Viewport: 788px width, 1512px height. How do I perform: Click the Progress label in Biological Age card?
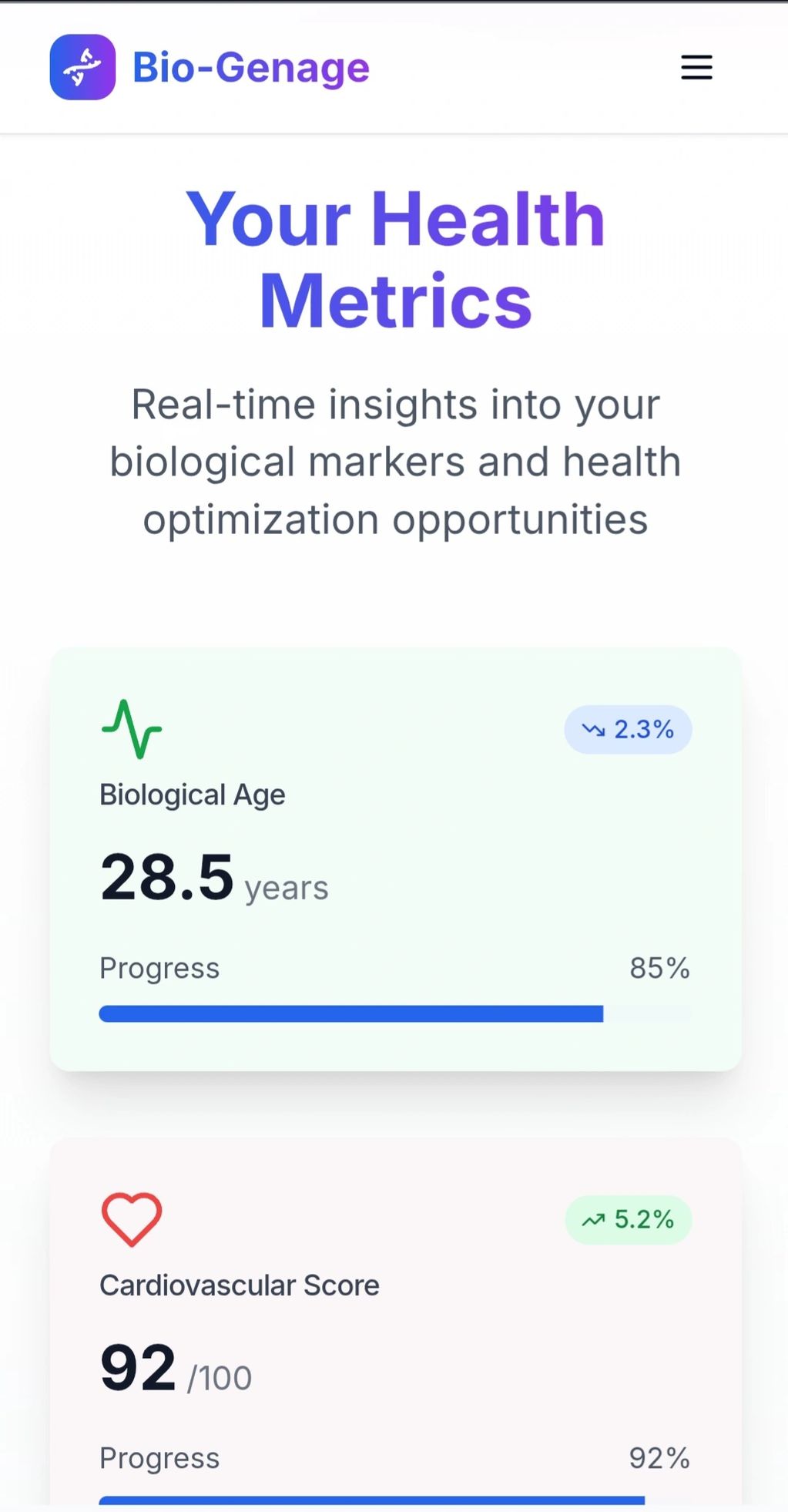pos(159,968)
